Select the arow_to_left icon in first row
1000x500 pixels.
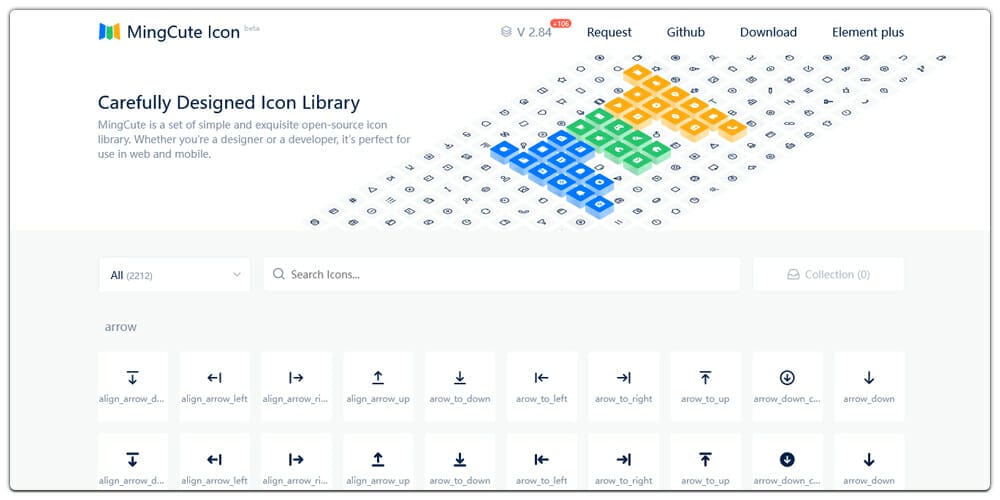tap(541, 378)
